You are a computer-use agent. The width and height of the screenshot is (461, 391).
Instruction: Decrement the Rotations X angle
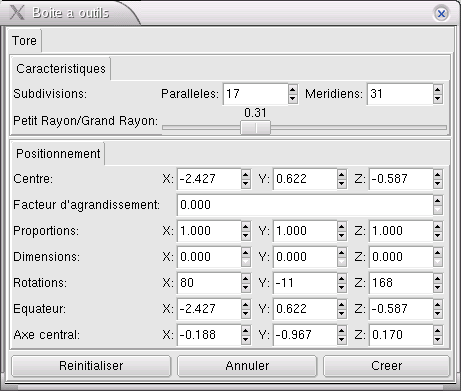point(246,288)
